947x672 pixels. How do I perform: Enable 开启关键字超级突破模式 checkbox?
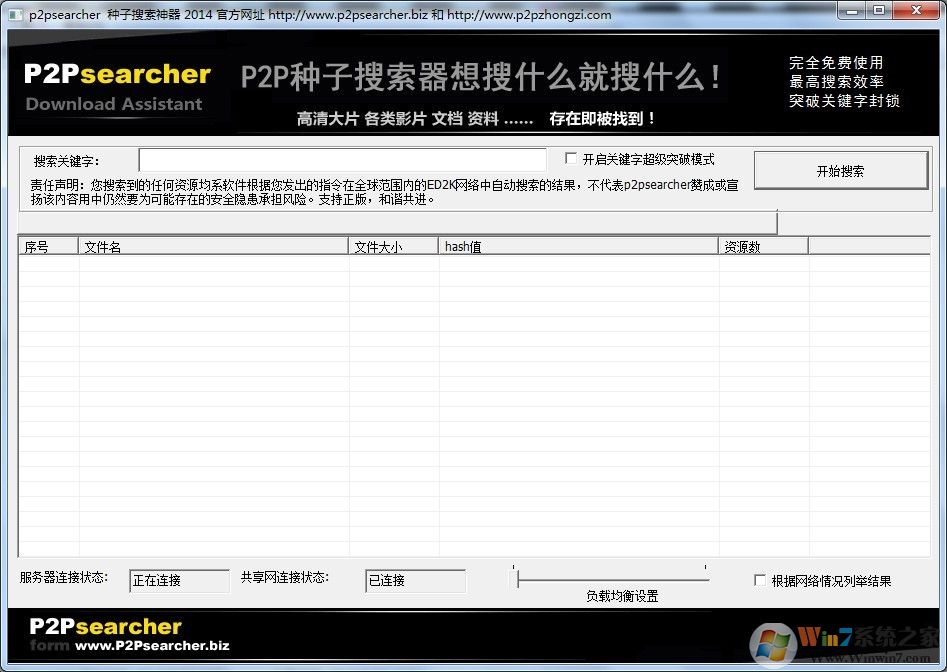(572, 157)
